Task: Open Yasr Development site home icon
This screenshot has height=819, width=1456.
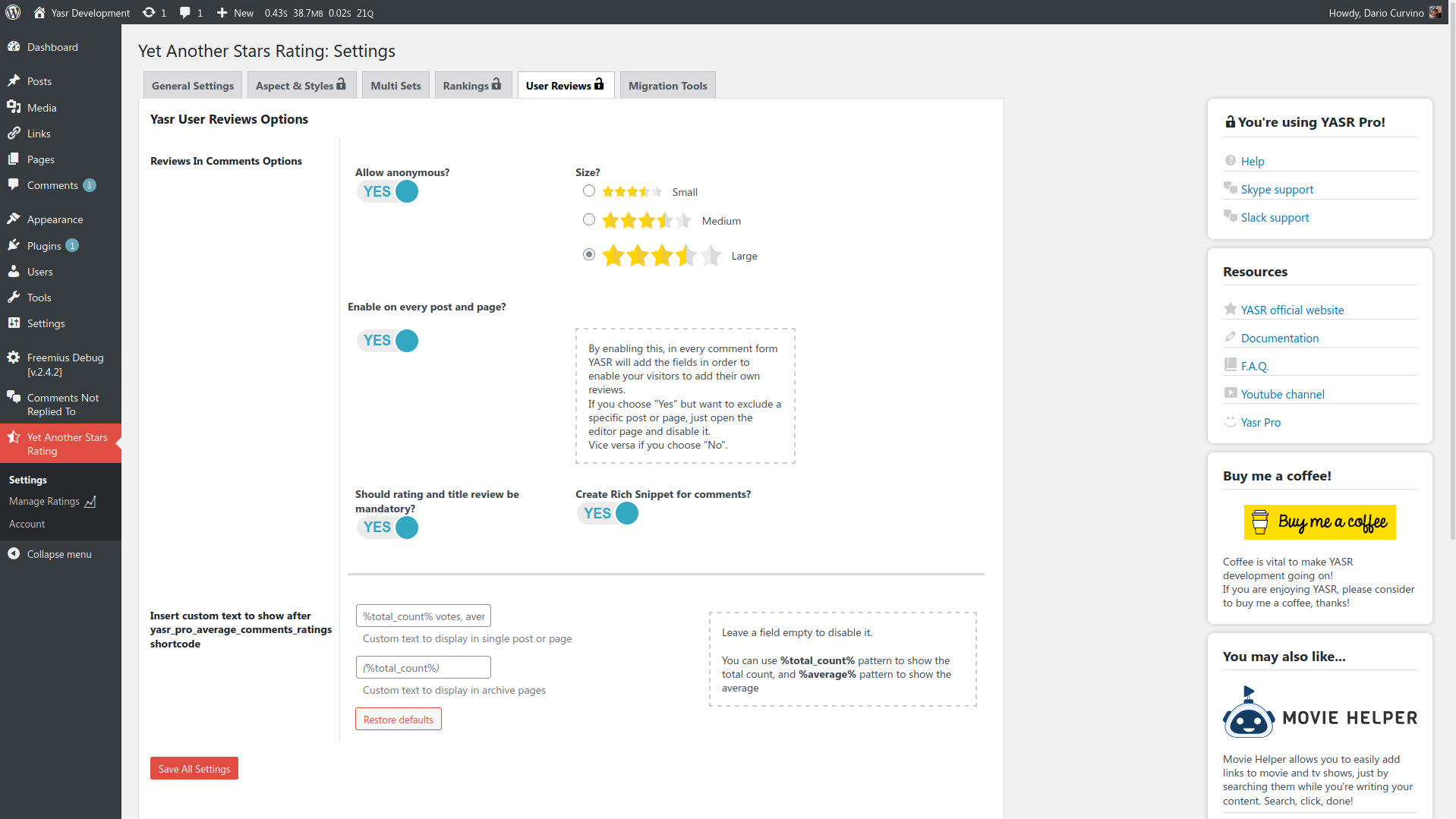Action: [x=39, y=12]
